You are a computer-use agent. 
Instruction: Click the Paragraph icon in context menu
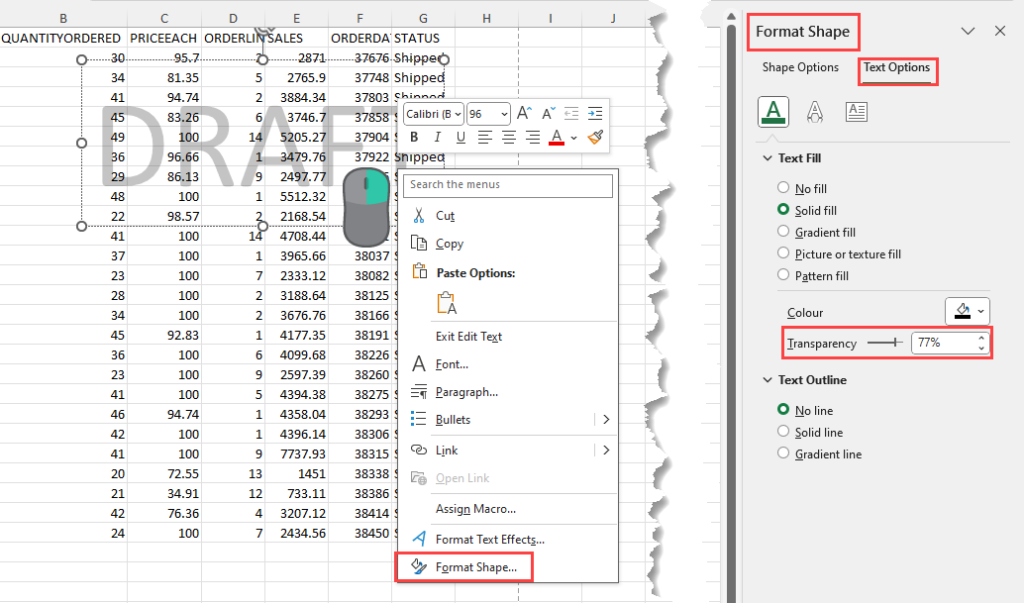pos(419,391)
